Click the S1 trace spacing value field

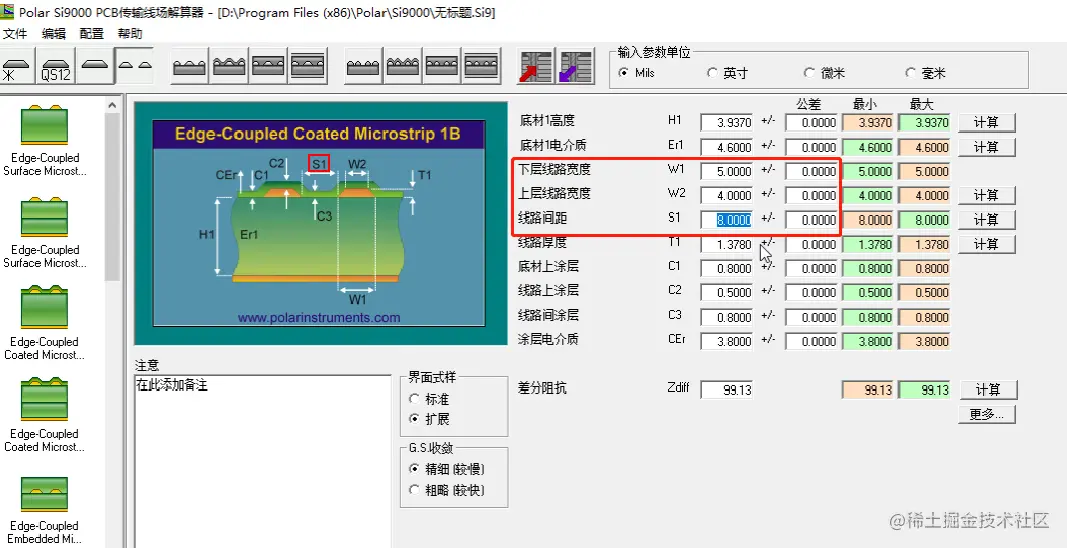(727, 220)
